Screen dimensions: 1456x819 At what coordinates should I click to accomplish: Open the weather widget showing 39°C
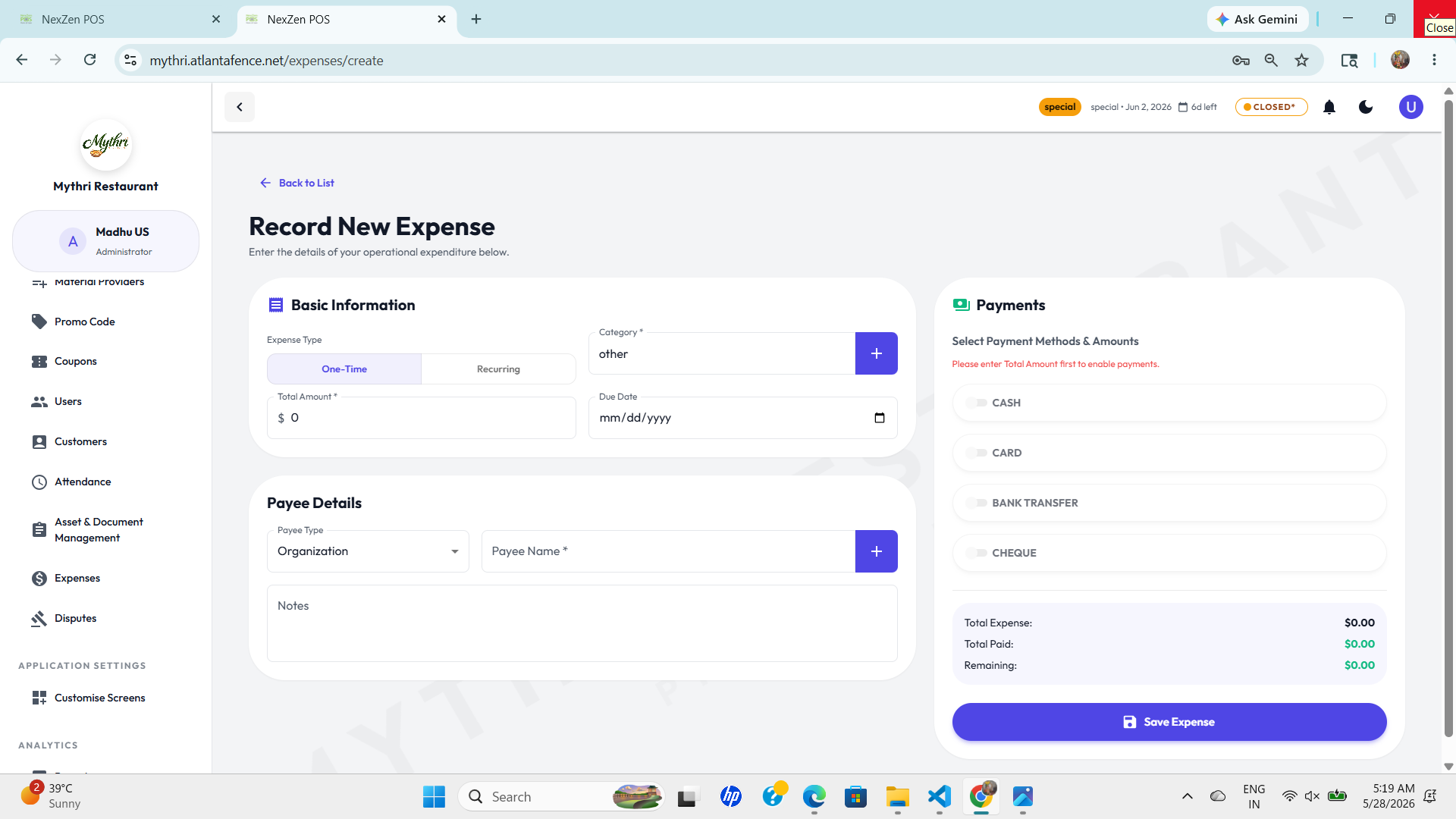51,796
